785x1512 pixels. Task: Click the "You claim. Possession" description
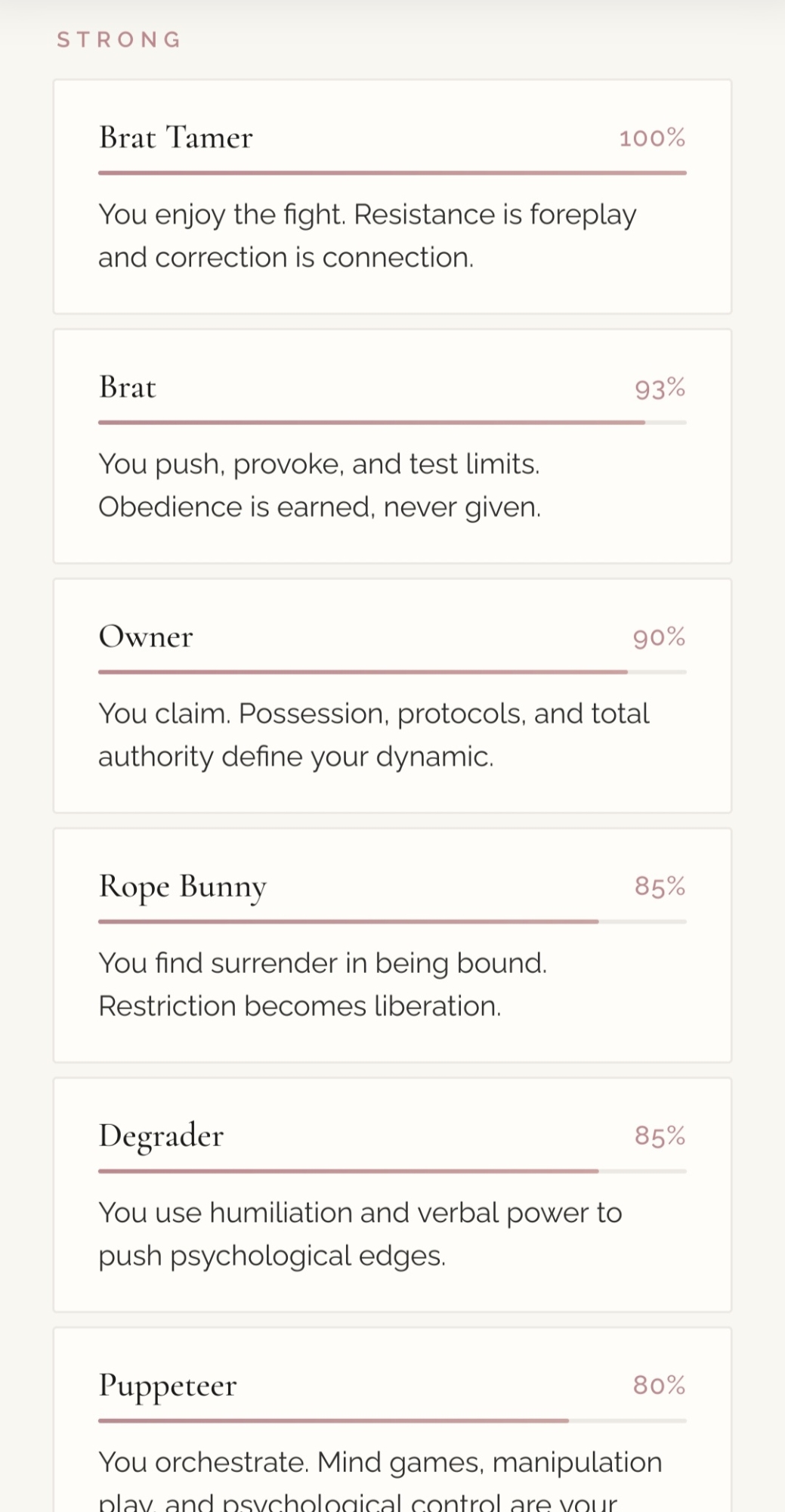pyautogui.click(x=373, y=735)
